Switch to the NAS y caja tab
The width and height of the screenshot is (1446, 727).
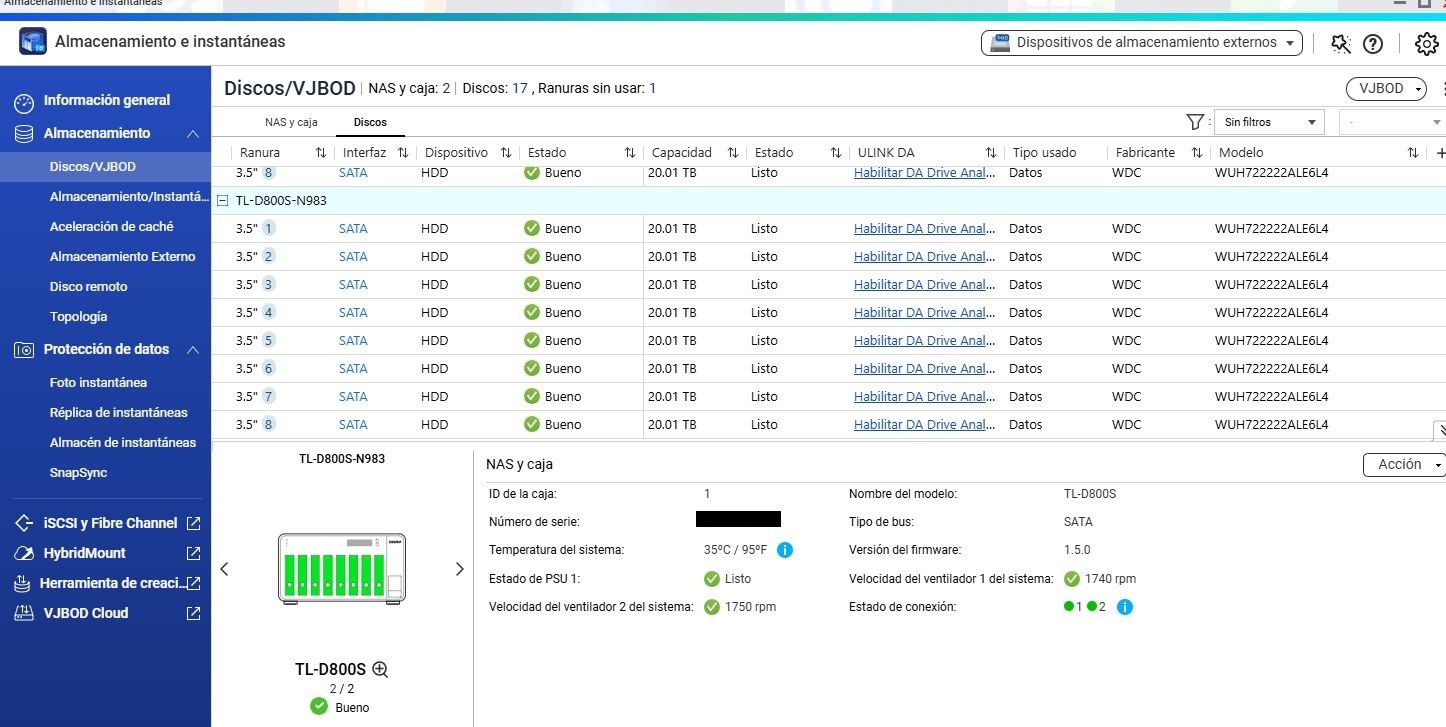point(291,122)
